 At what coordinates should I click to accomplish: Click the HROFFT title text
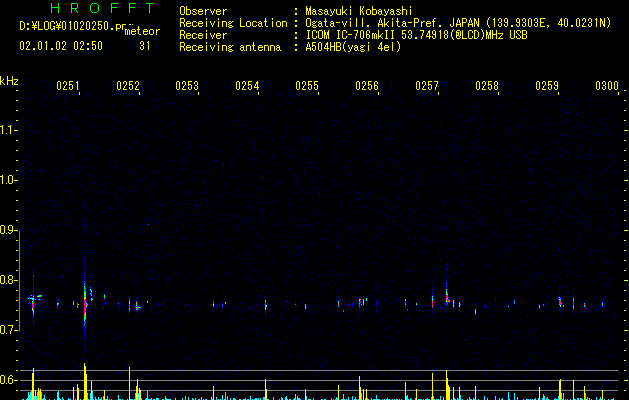(x=103, y=8)
